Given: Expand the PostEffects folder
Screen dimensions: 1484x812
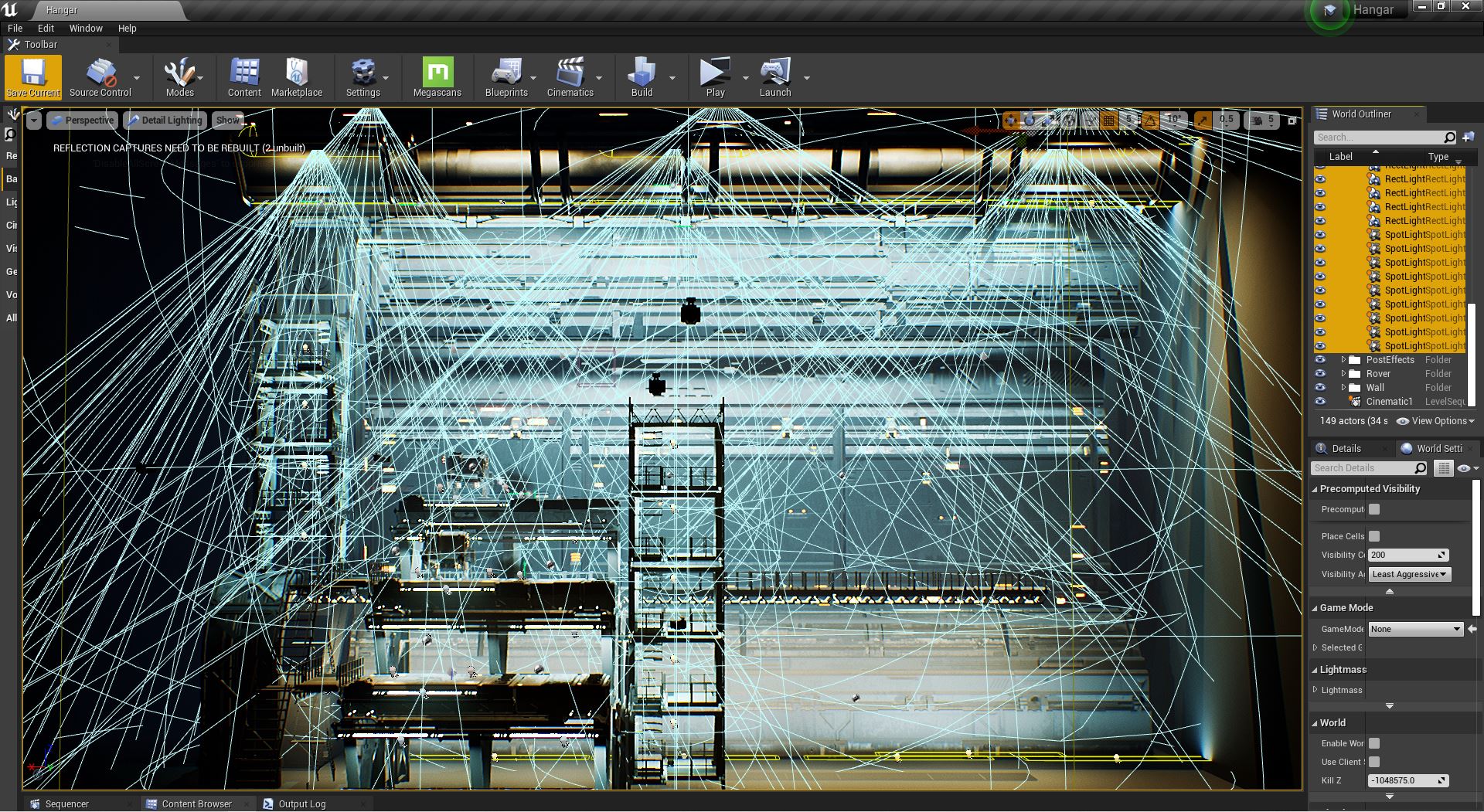Looking at the screenshot, I should coord(1343,360).
